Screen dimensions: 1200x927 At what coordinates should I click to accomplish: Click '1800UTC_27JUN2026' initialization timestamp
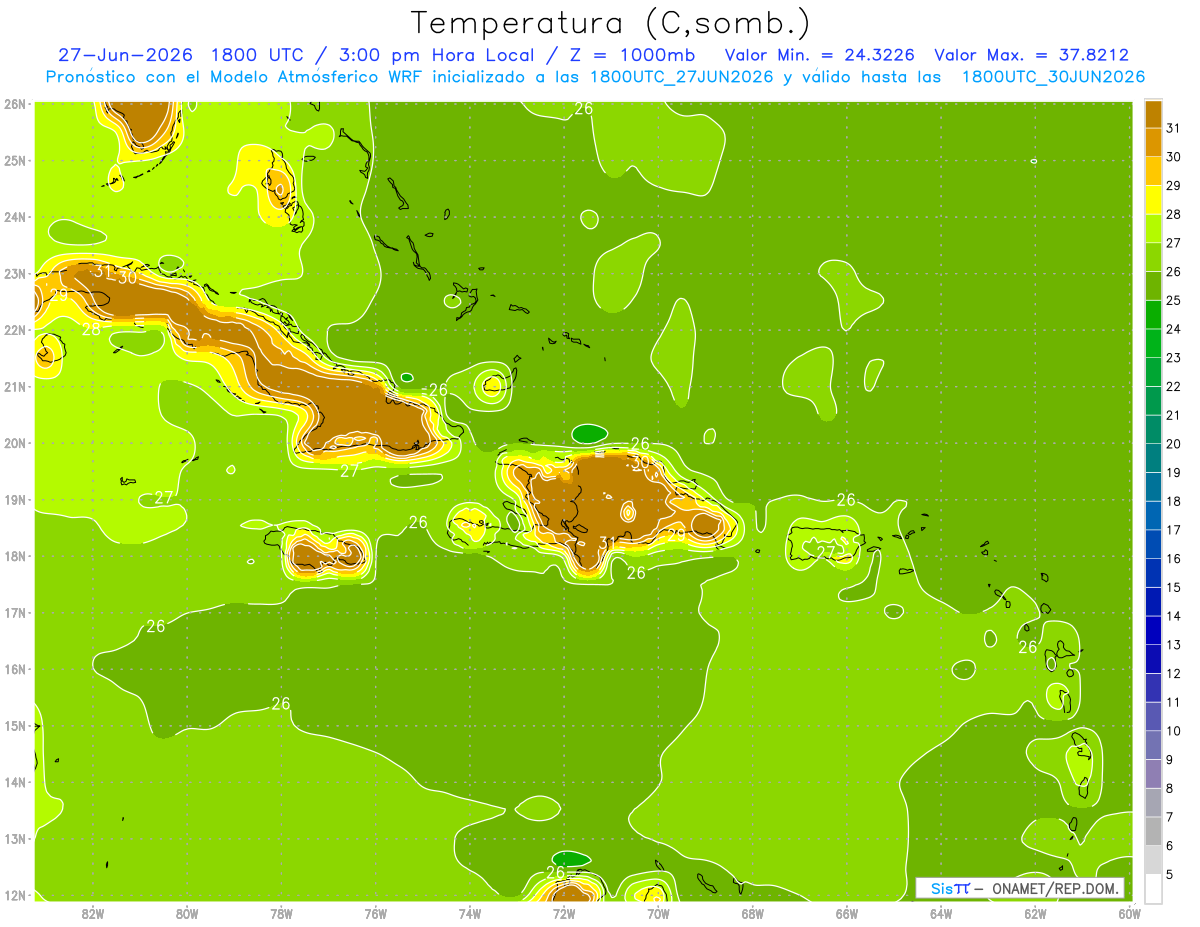click(682, 77)
